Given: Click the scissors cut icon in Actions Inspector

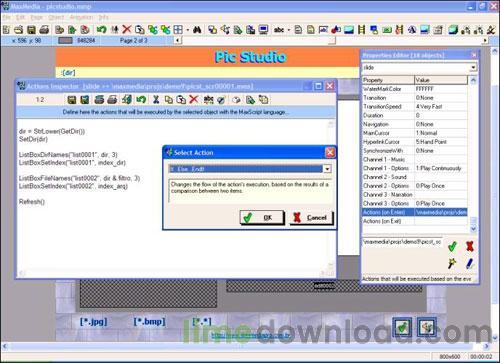Looking at the screenshot, I should click(156, 99).
